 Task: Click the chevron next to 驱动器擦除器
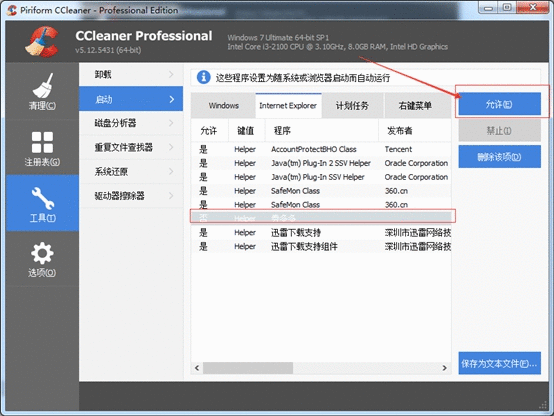(x=171, y=195)
